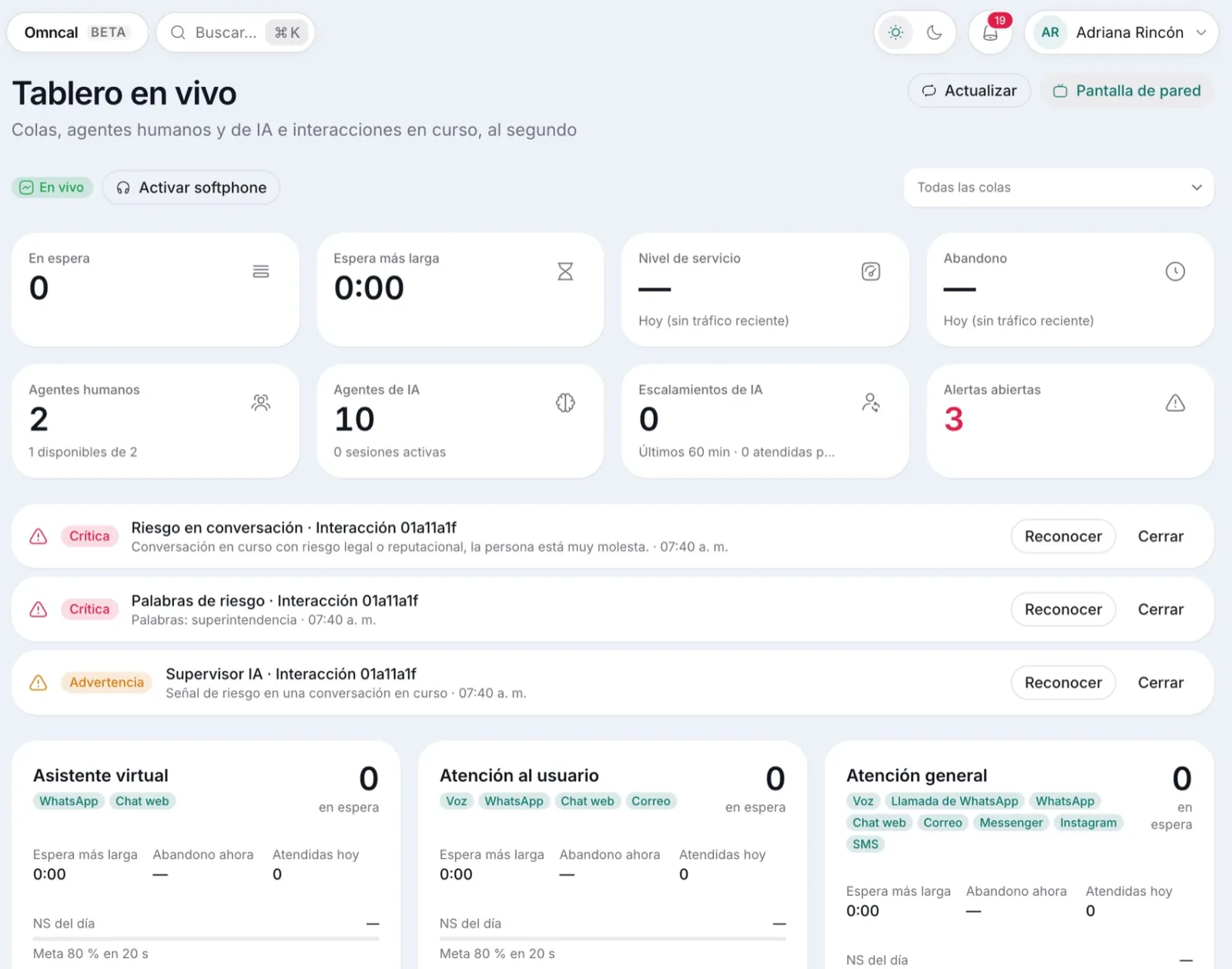Acknowledge the Riesgo en conversación alert
This screenshot has width=1232, height=969.
1063,536
